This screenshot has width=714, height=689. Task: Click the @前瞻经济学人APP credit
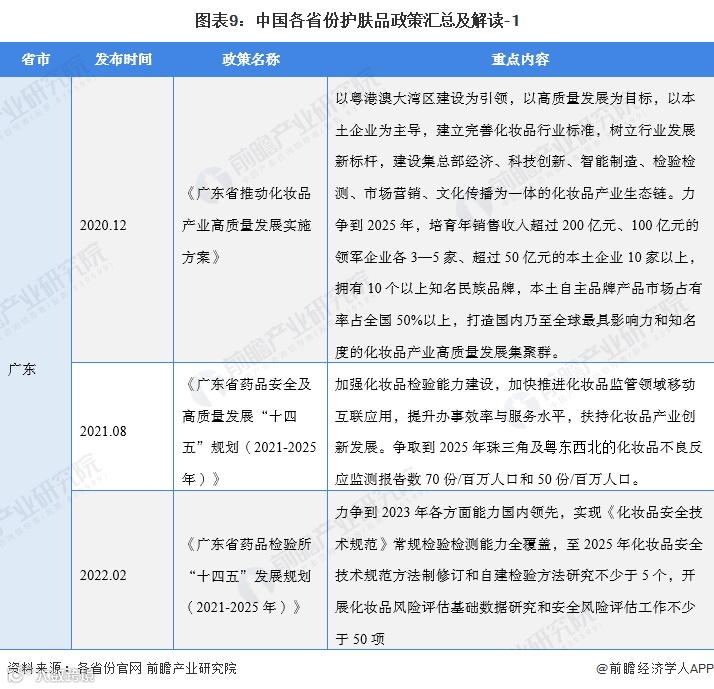pos(655,668)
